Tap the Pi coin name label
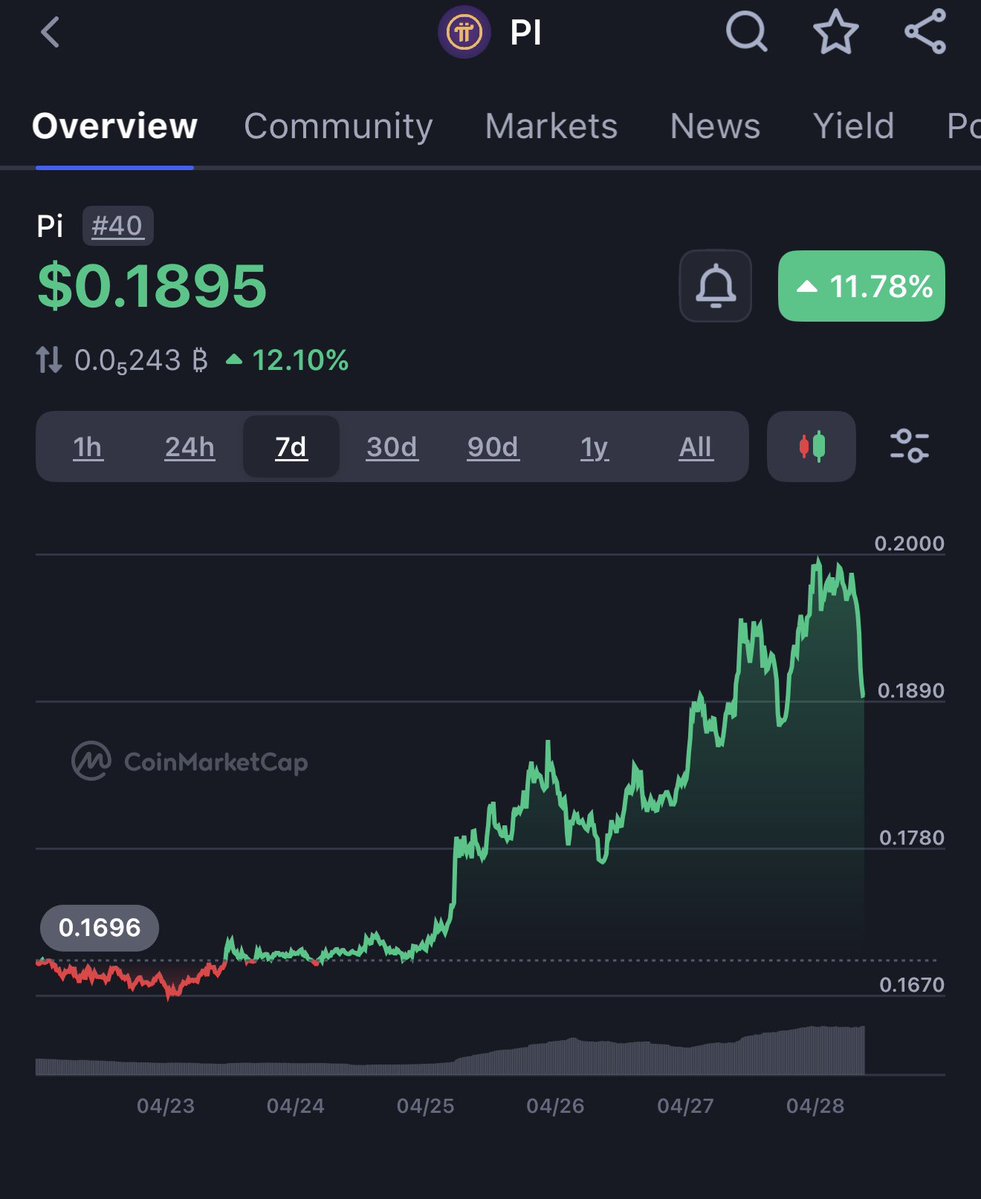 [50, 226]
